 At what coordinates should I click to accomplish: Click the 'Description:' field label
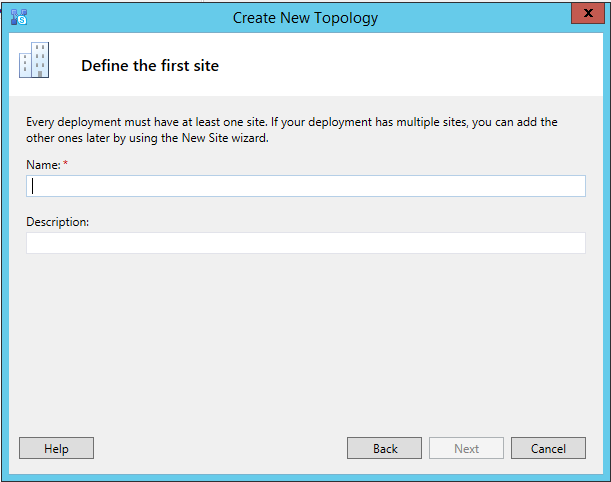pos(58,221)
